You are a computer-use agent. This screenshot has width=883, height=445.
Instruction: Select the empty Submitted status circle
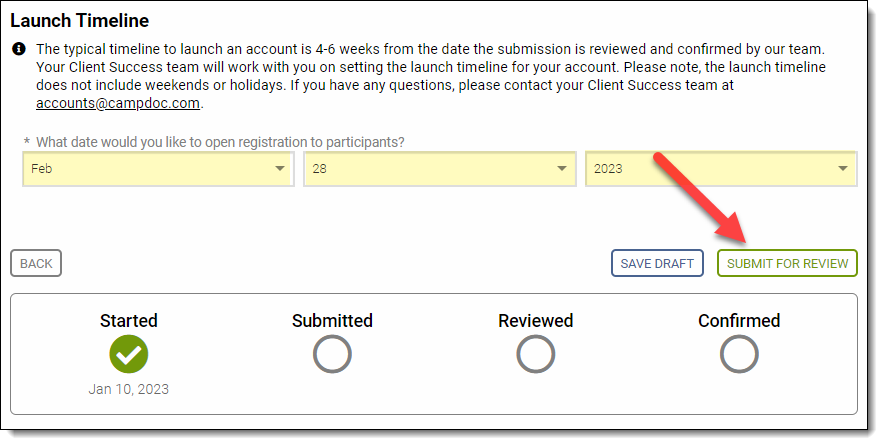pos(332,354)
